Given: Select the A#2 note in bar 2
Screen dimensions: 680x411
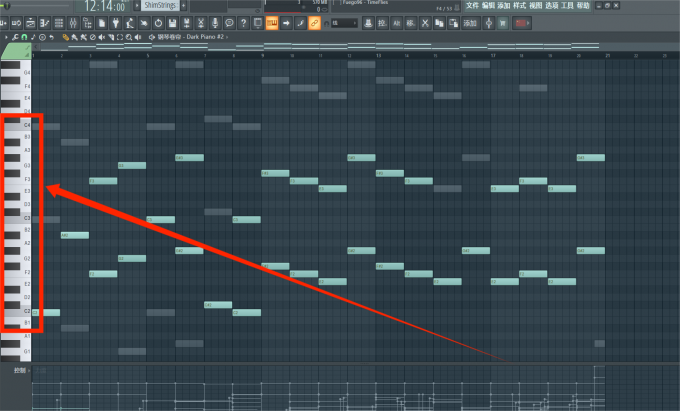Looking at the screenshot, I should [x=75, y=235].
